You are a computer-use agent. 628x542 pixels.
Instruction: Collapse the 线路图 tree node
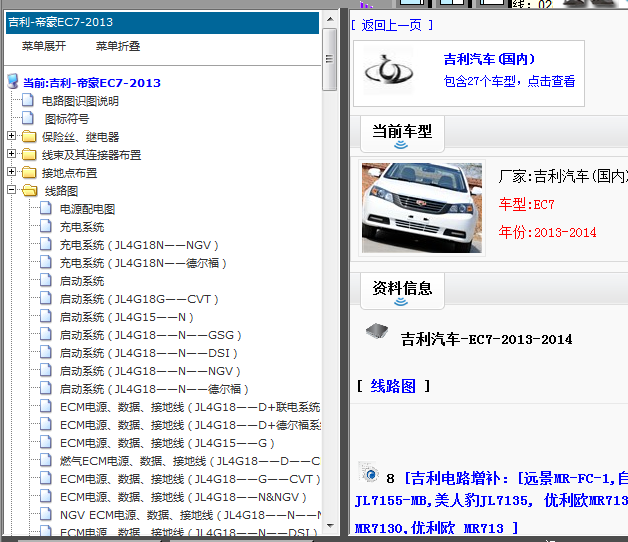(x=12, y=191)
